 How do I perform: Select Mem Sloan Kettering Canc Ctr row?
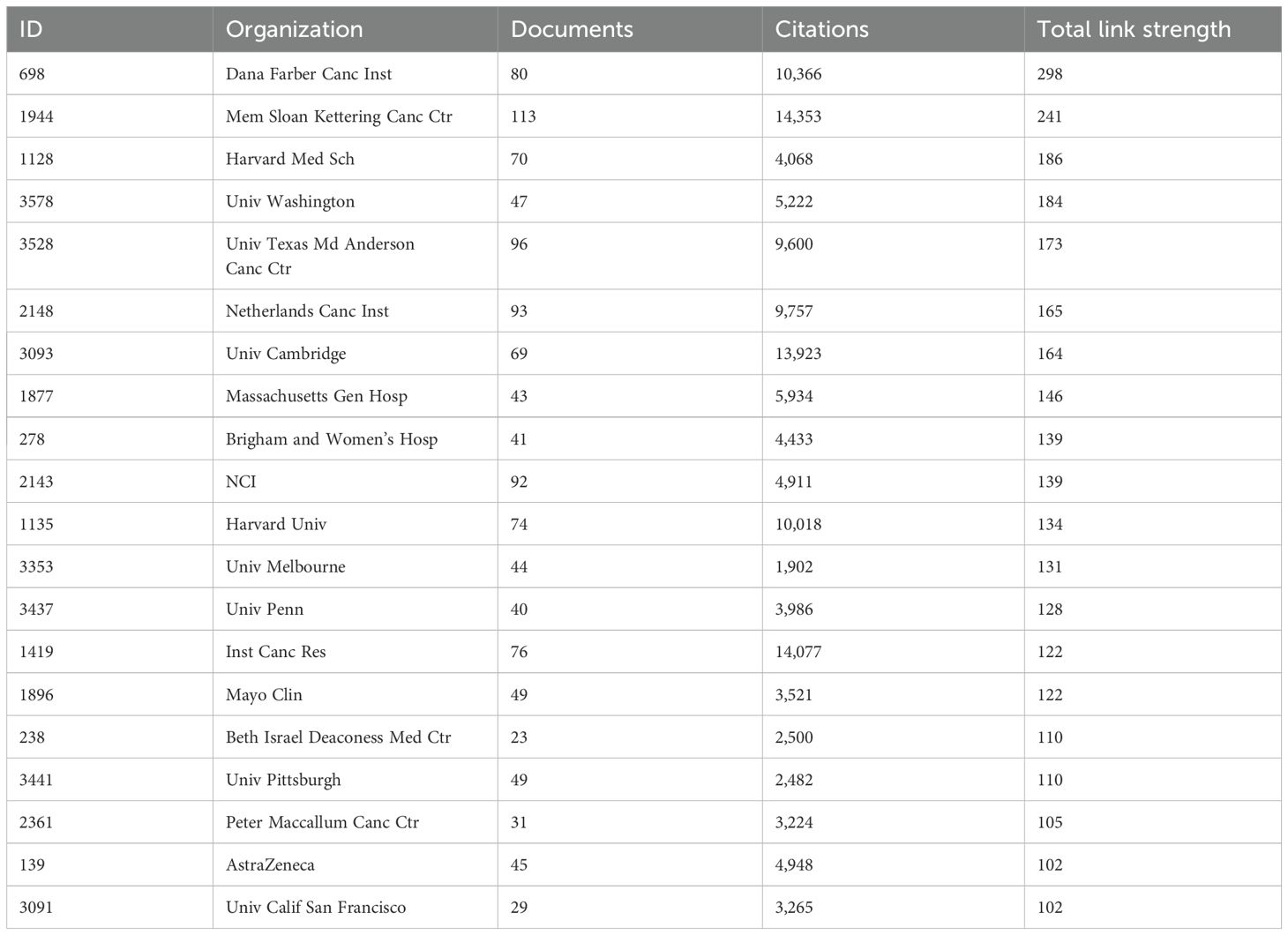coord(644,116)
